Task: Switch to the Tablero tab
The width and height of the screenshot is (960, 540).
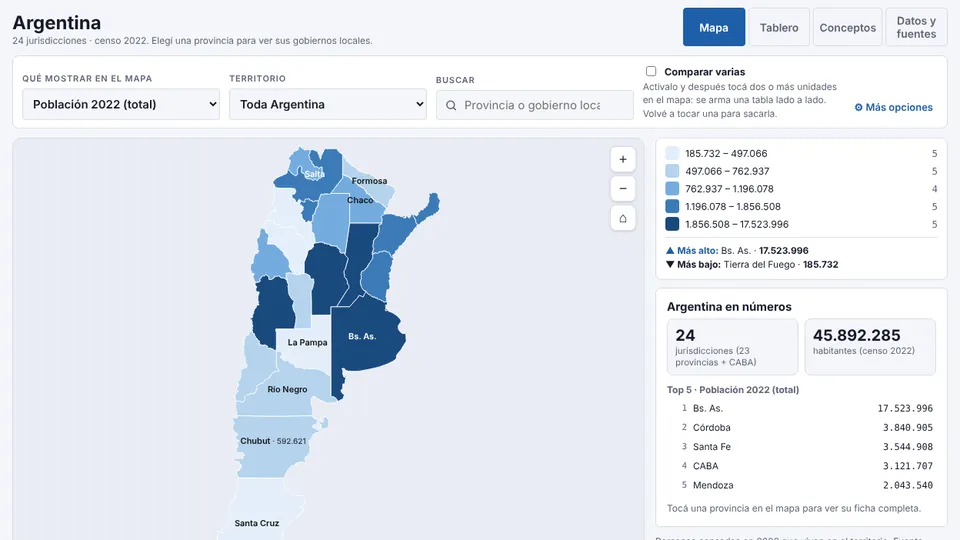Action: [779, 27]
